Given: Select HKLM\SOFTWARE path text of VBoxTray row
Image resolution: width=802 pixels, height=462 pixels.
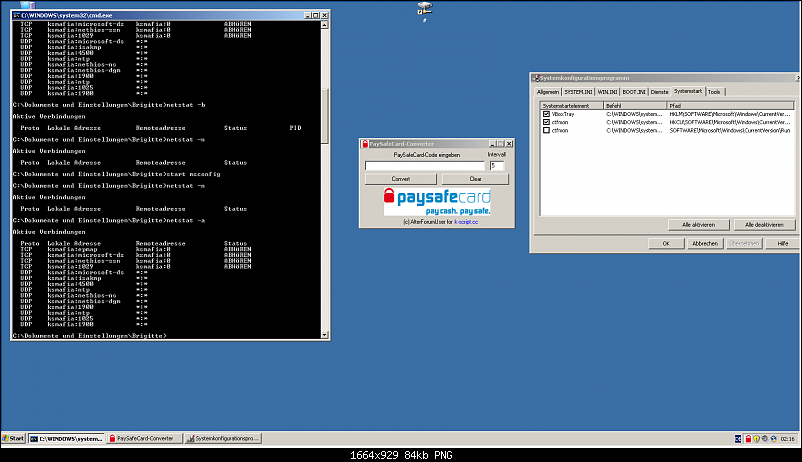Looking at the screenshot, I should tap(730, 114).
